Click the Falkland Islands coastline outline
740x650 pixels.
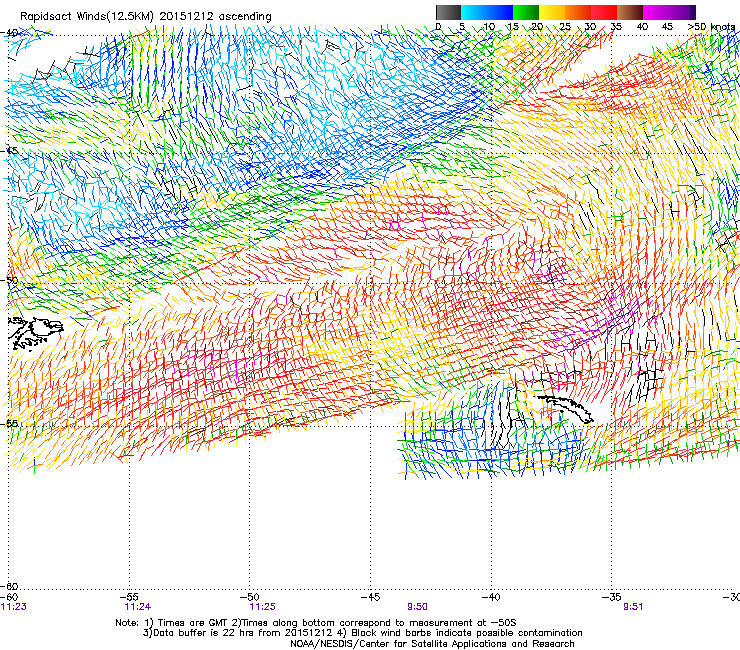[35, 333]
